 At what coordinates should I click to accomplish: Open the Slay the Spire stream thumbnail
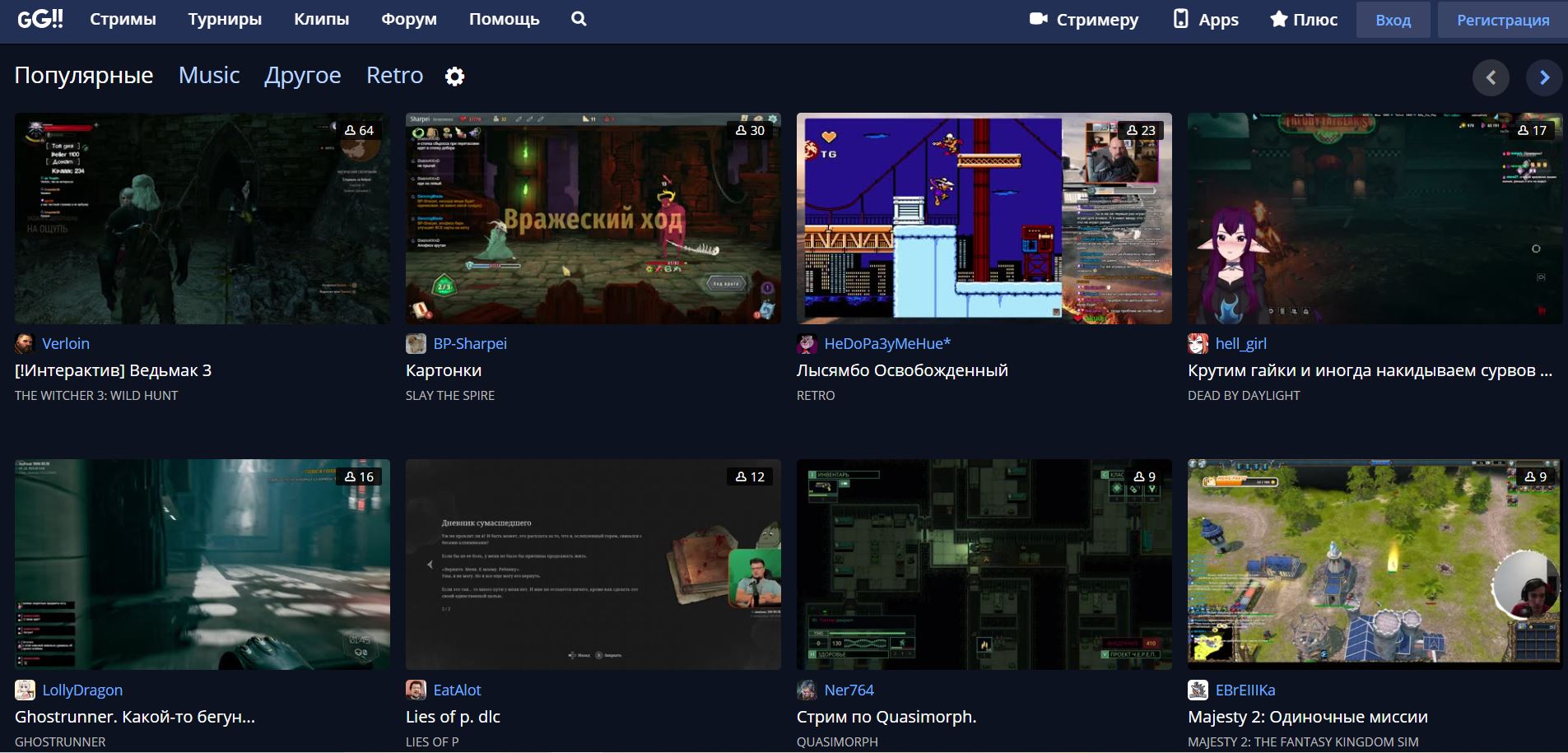coord(593,218)
